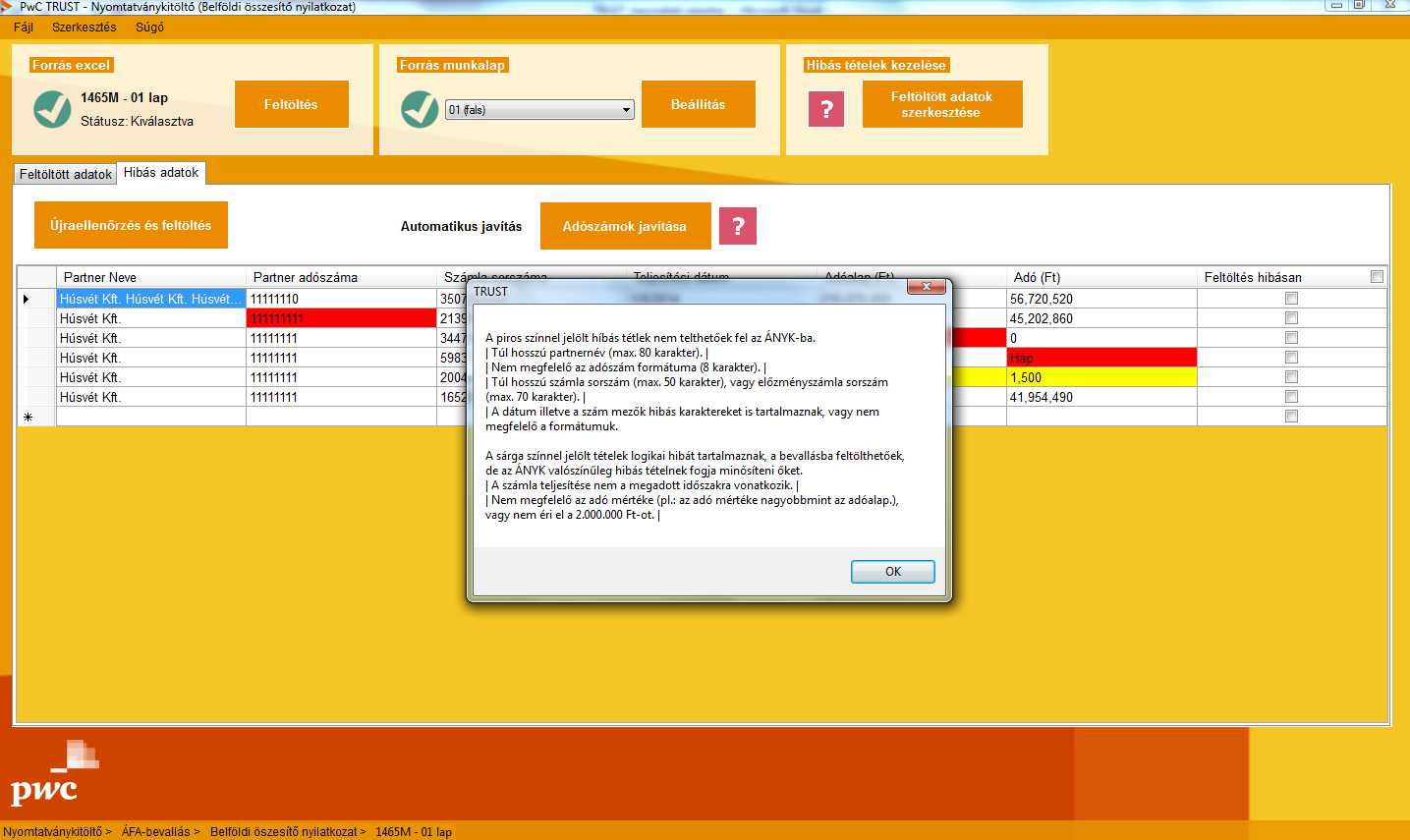Toggle checkbox in the empty new row
1410x840 pixels.
click(1291, 417)
